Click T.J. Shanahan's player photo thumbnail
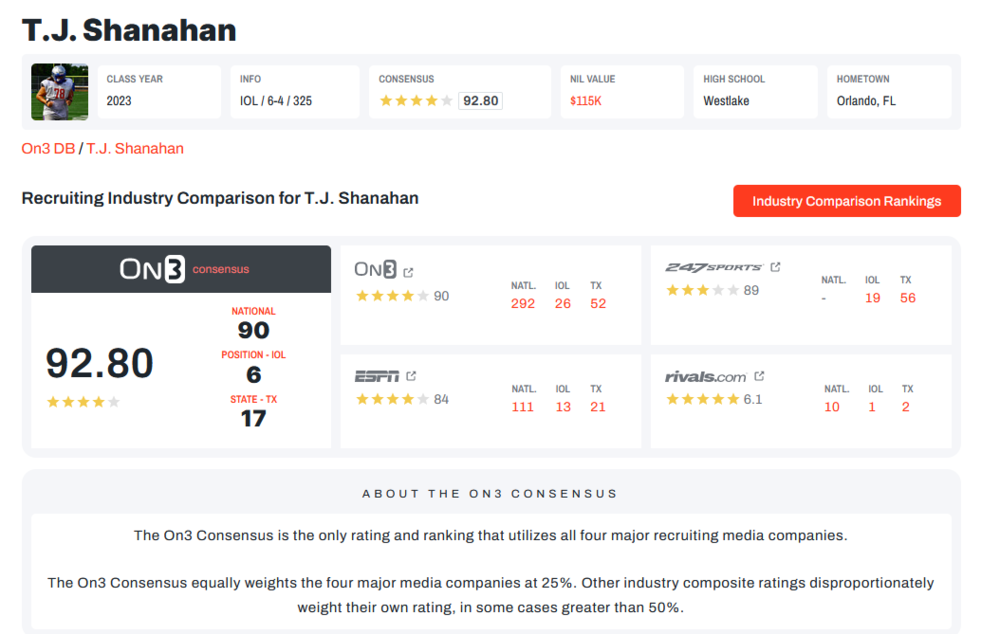The height and width of the screenshot is (634, 1000). [60, 92]
